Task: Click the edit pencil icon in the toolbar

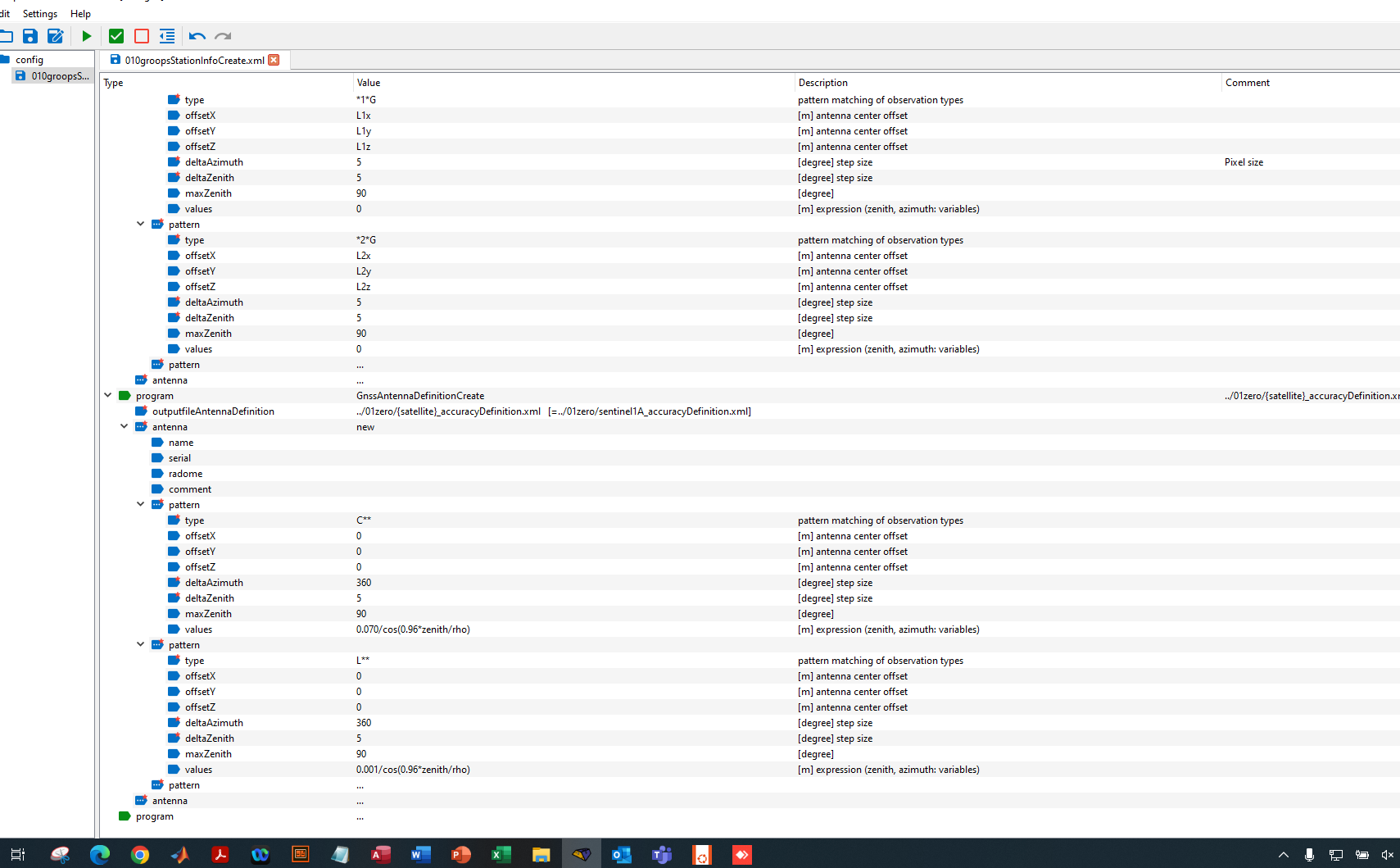Action: coord(55,36)
